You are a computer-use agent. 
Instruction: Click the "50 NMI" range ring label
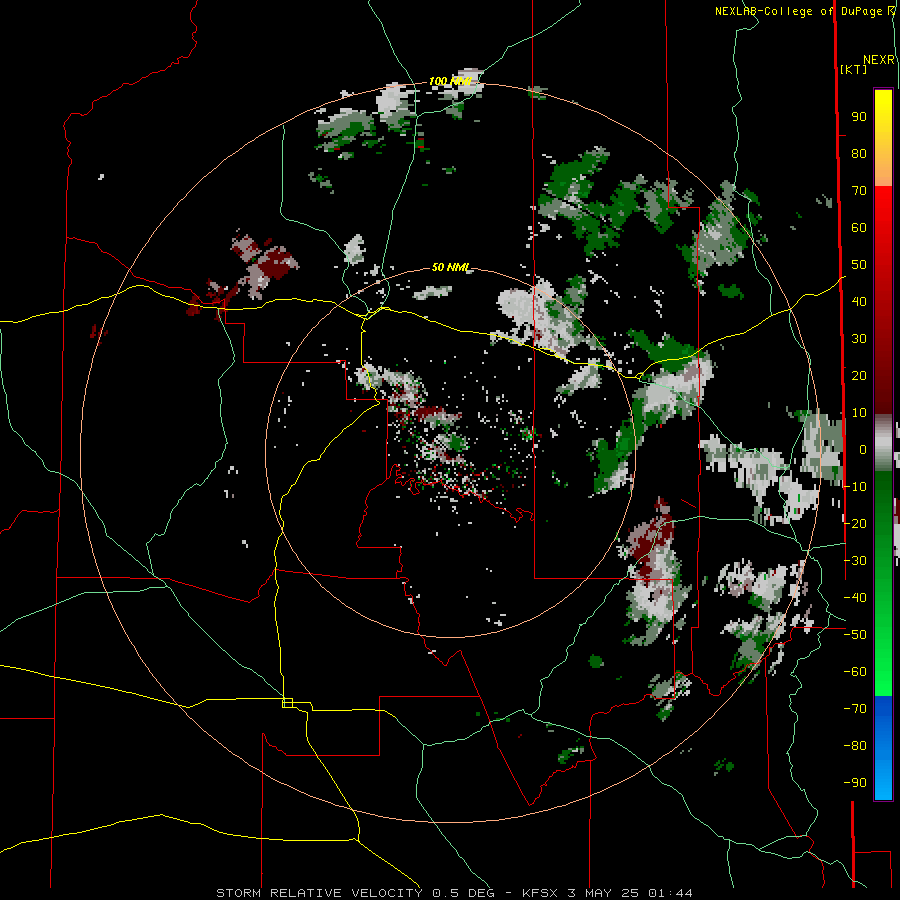click(450, 267)
